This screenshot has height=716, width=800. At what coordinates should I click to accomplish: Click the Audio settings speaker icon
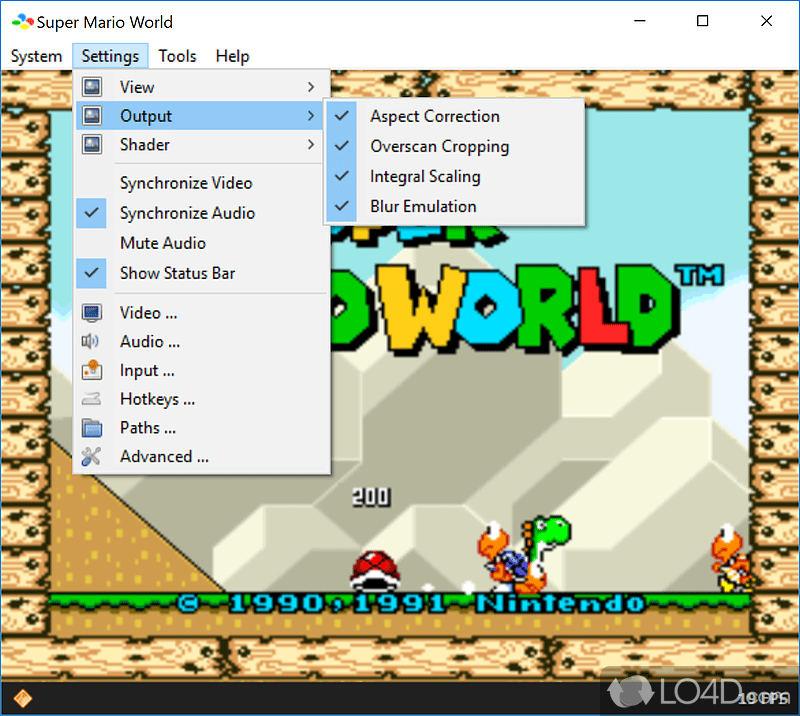[90, 341]
